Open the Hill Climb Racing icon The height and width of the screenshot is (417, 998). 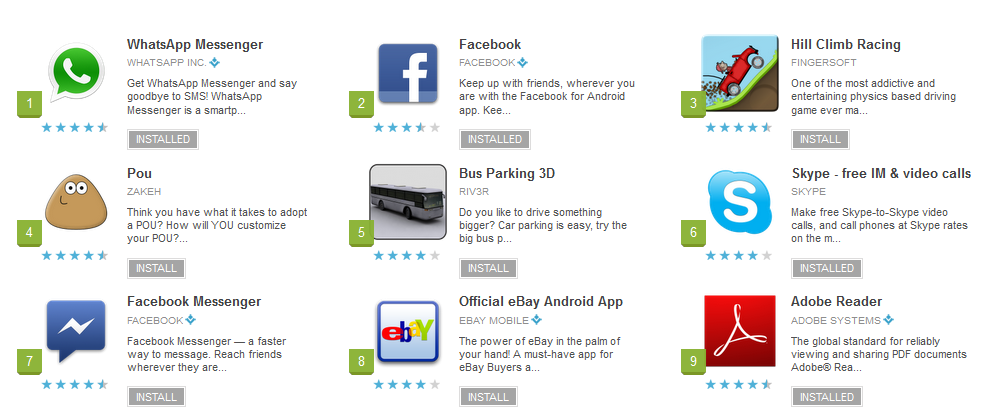(x=740, y=73)
